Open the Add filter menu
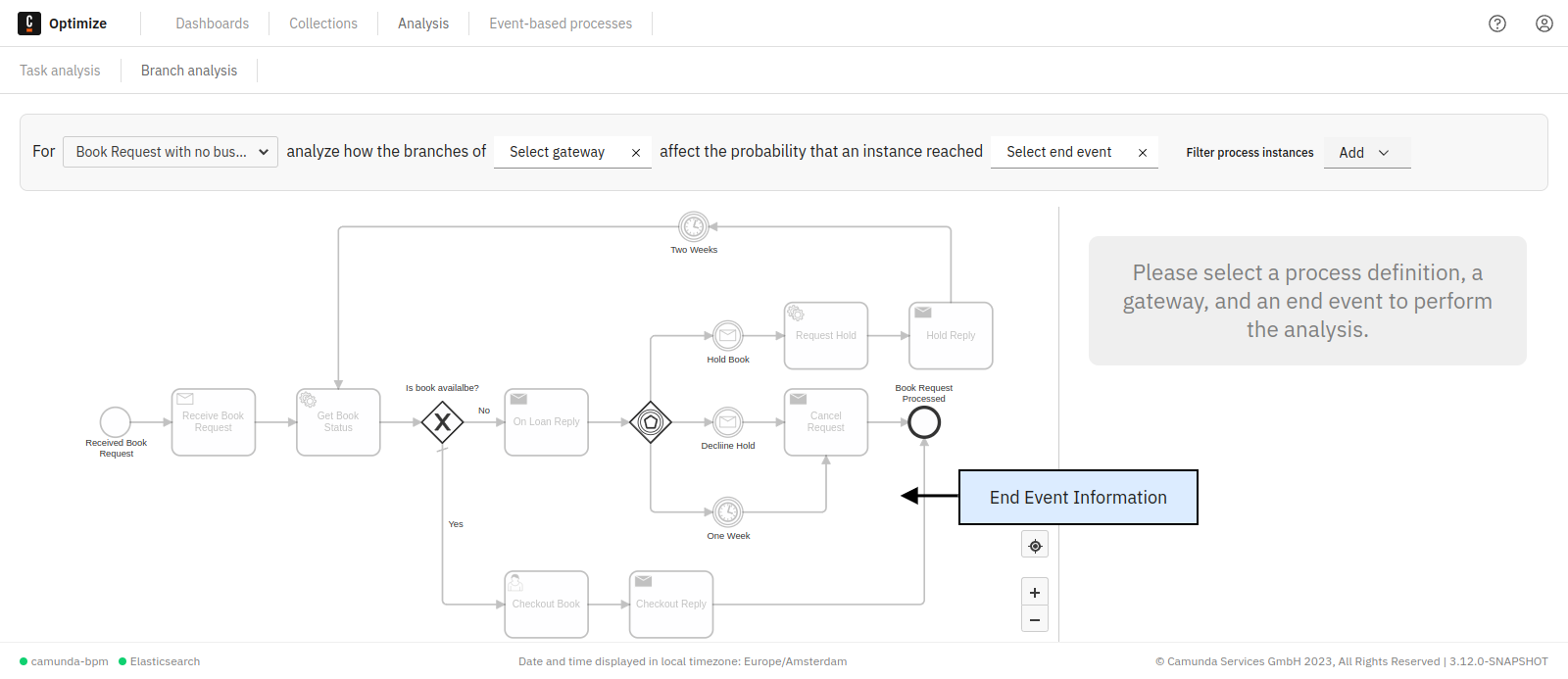The image size is (1568, 679). [1365, 152]
